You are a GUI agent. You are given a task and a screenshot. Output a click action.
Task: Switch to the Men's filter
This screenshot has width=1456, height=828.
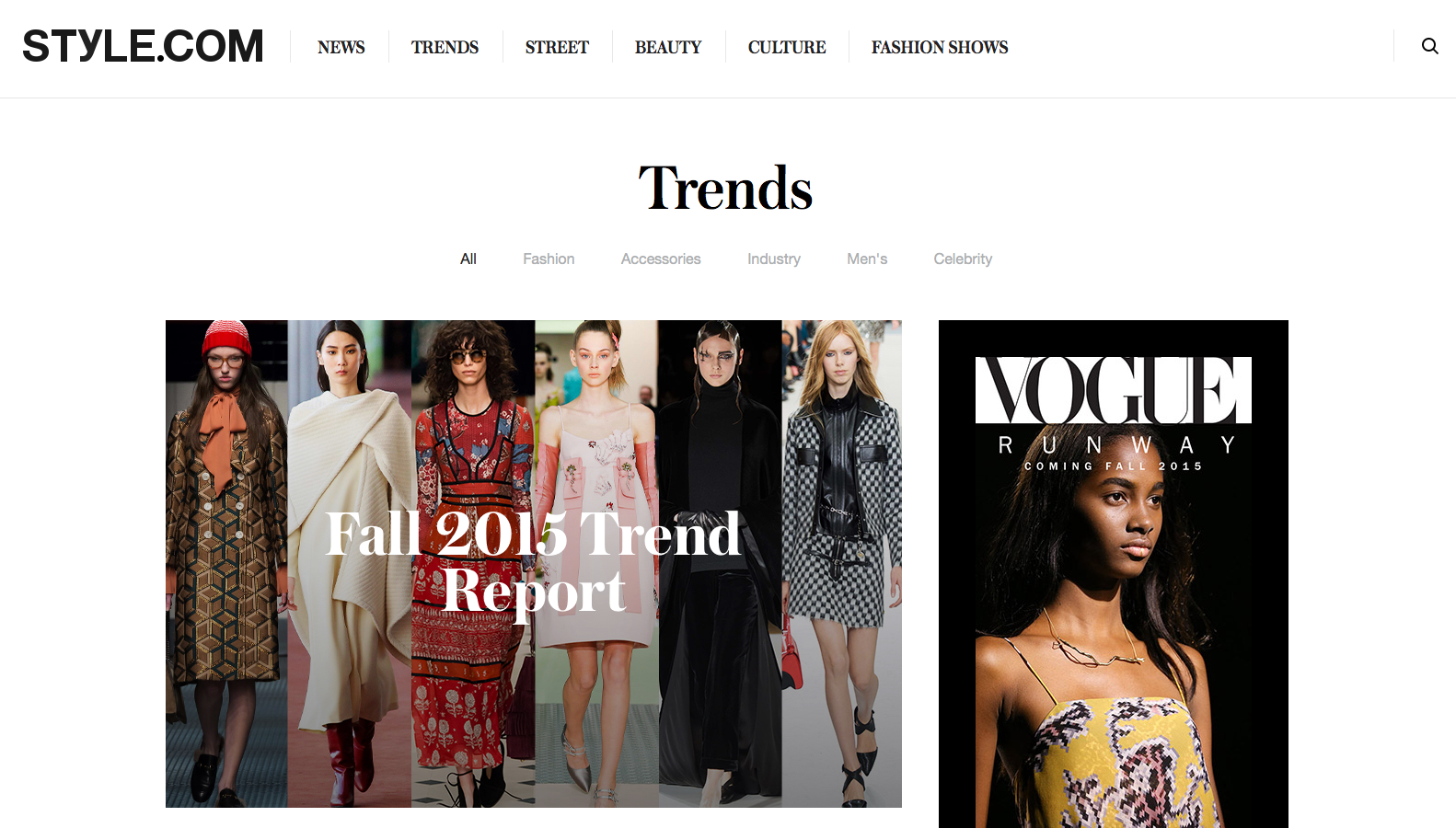tap(867, 259)
